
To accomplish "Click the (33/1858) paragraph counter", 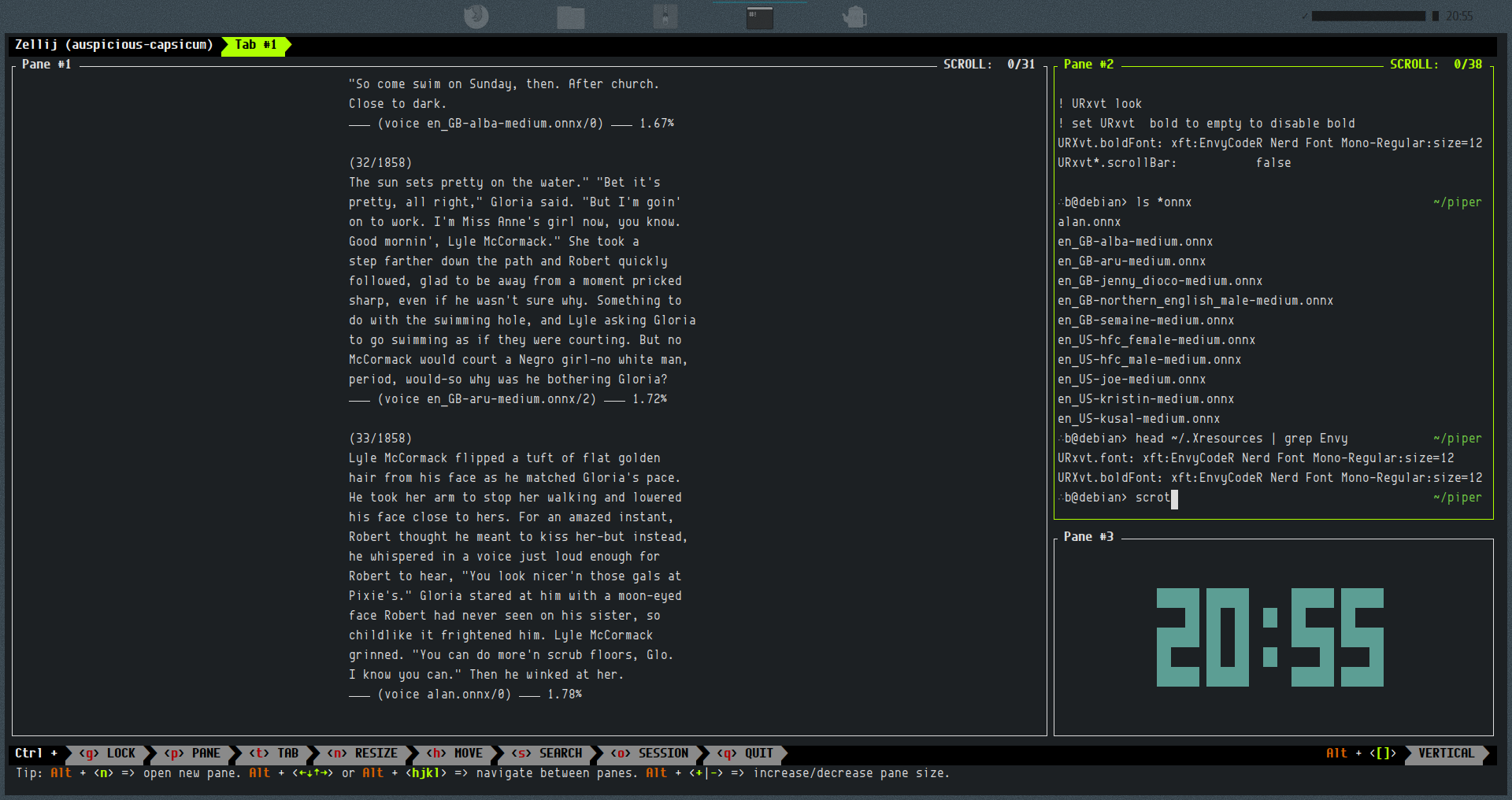I will coord(380,439).
